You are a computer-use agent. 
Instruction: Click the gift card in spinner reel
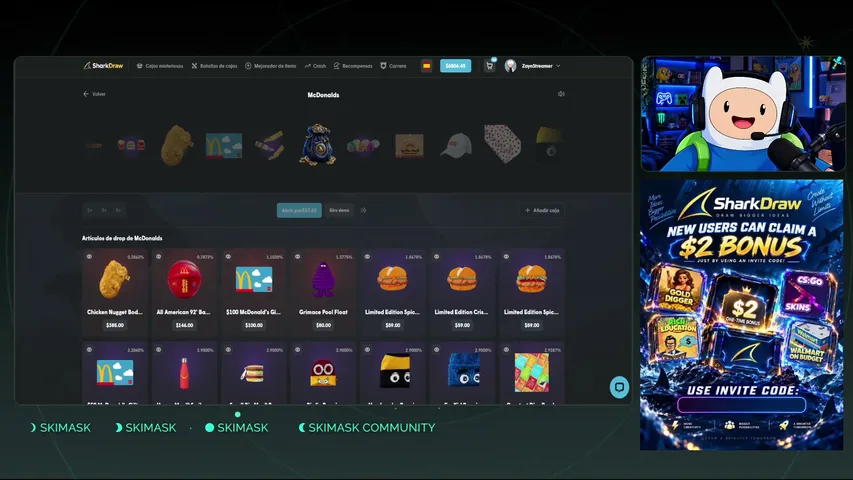[x=224, y=146]
